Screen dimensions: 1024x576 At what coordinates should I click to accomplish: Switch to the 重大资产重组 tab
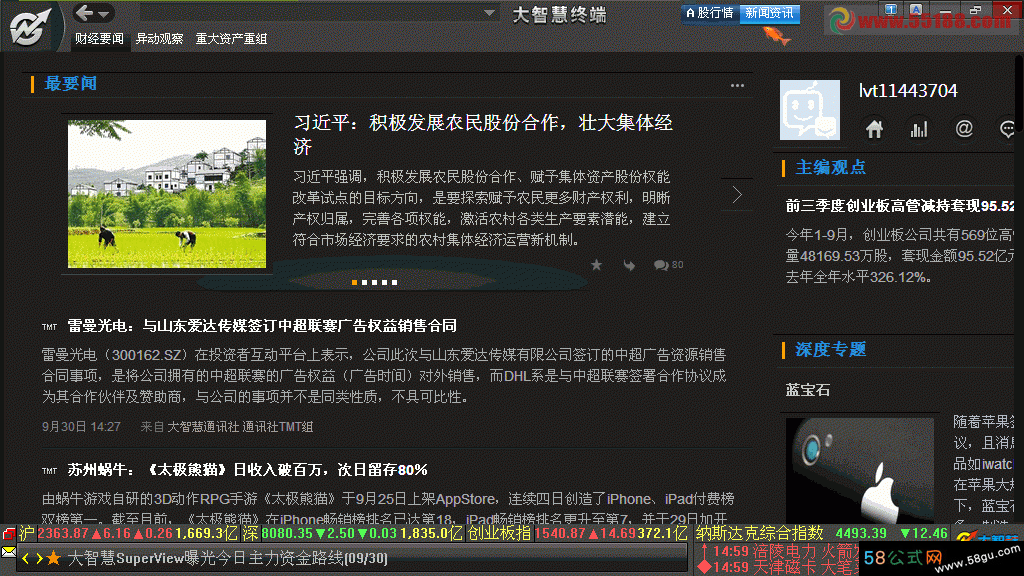231,39
